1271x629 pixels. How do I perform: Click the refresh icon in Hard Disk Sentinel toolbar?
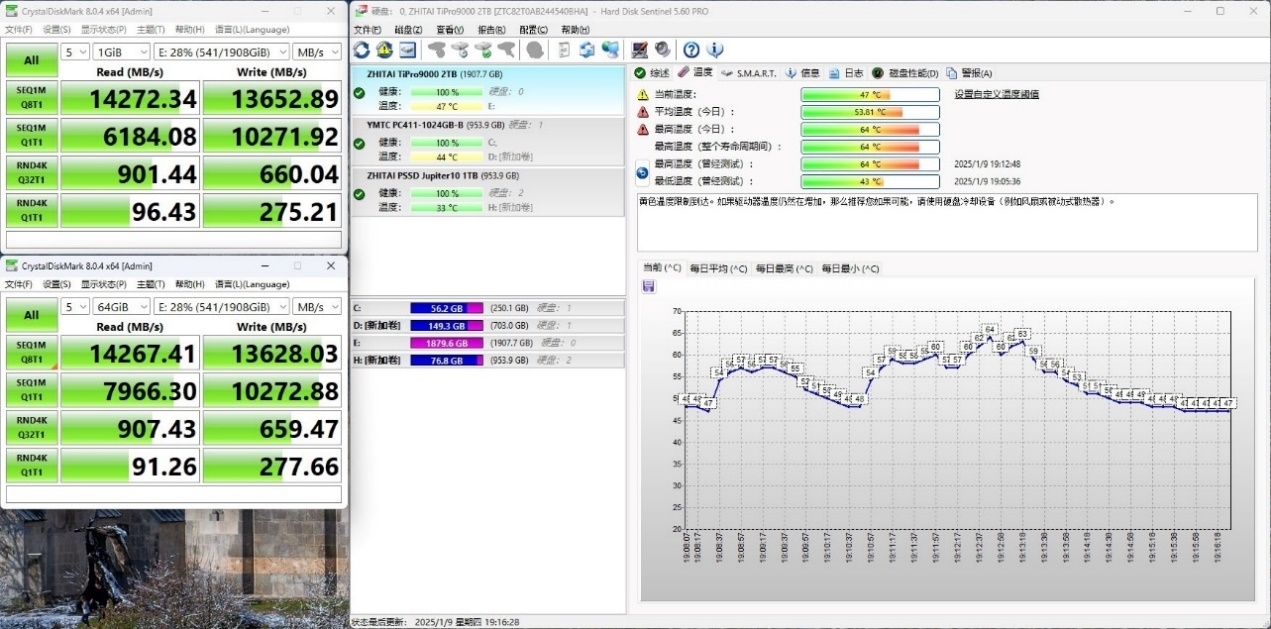pos(361,50)
